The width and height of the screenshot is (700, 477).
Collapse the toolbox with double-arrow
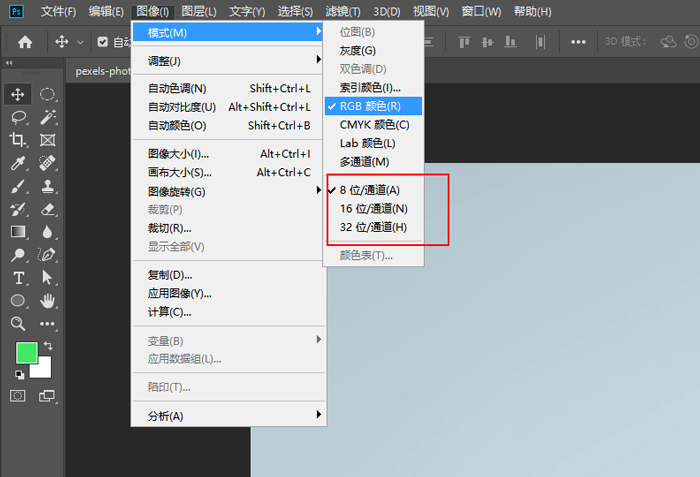[x=9, y=63]
